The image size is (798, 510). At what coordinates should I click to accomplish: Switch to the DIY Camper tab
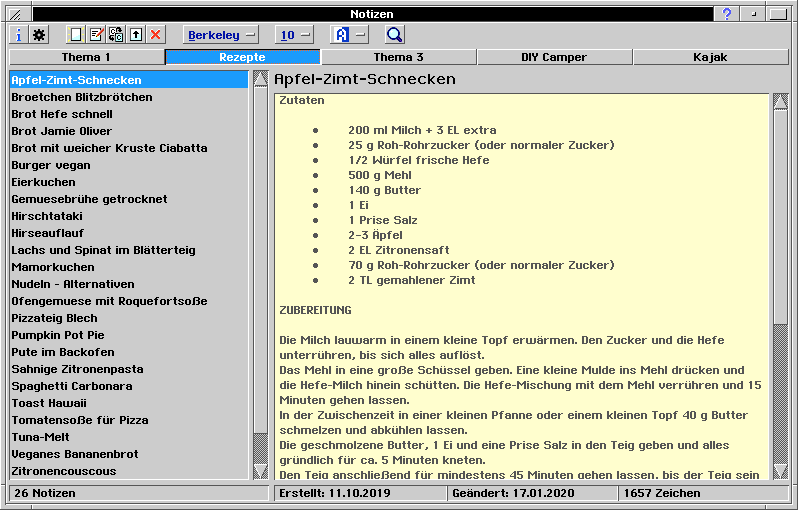click(x=554, y=57)
